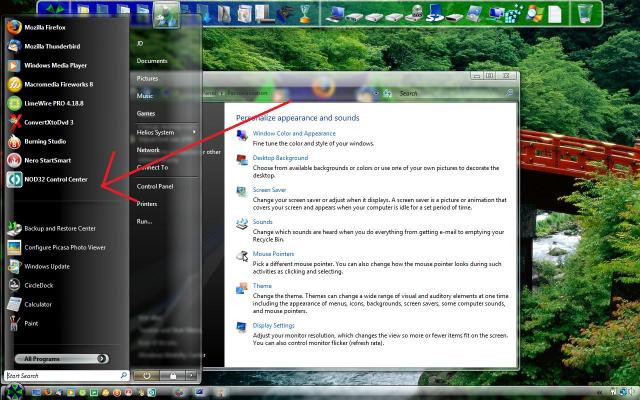Open the Calculator app
Screen dimensions: 640x400
click(x=38, y=304)
